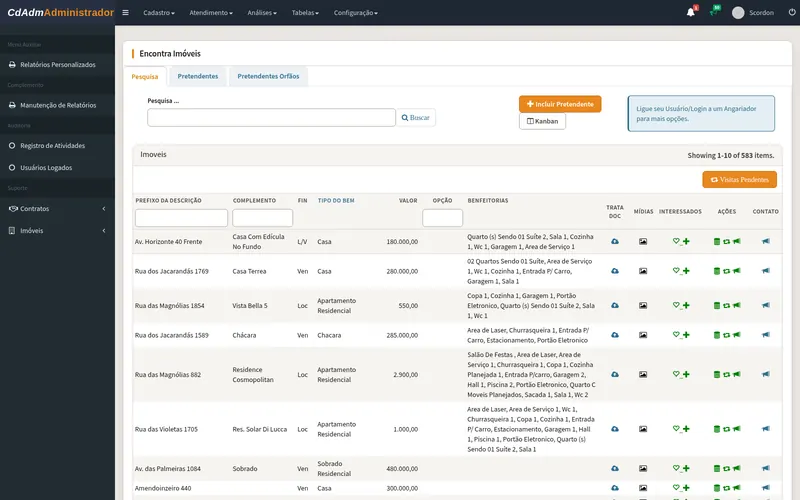
Task: Focus the Pesquisa search input field
Action: point(271,118)
